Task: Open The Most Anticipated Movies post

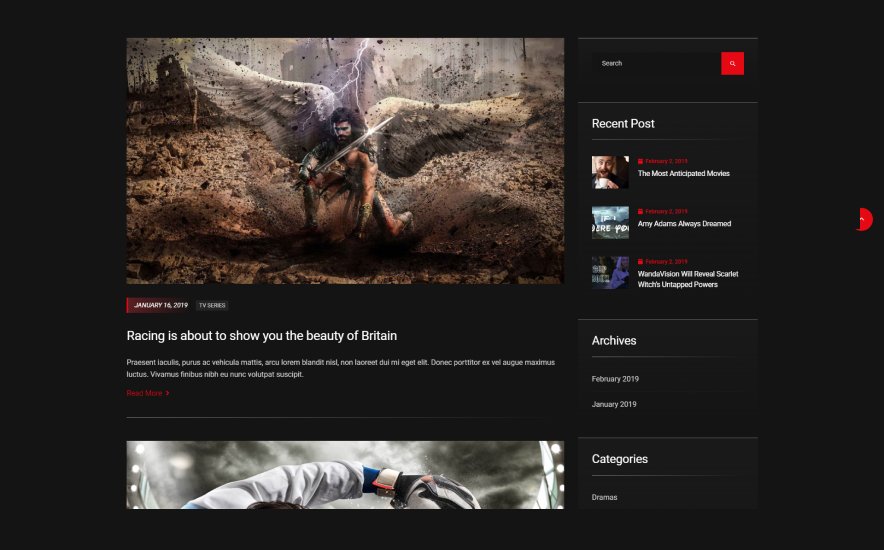Action: click(683, 174)
